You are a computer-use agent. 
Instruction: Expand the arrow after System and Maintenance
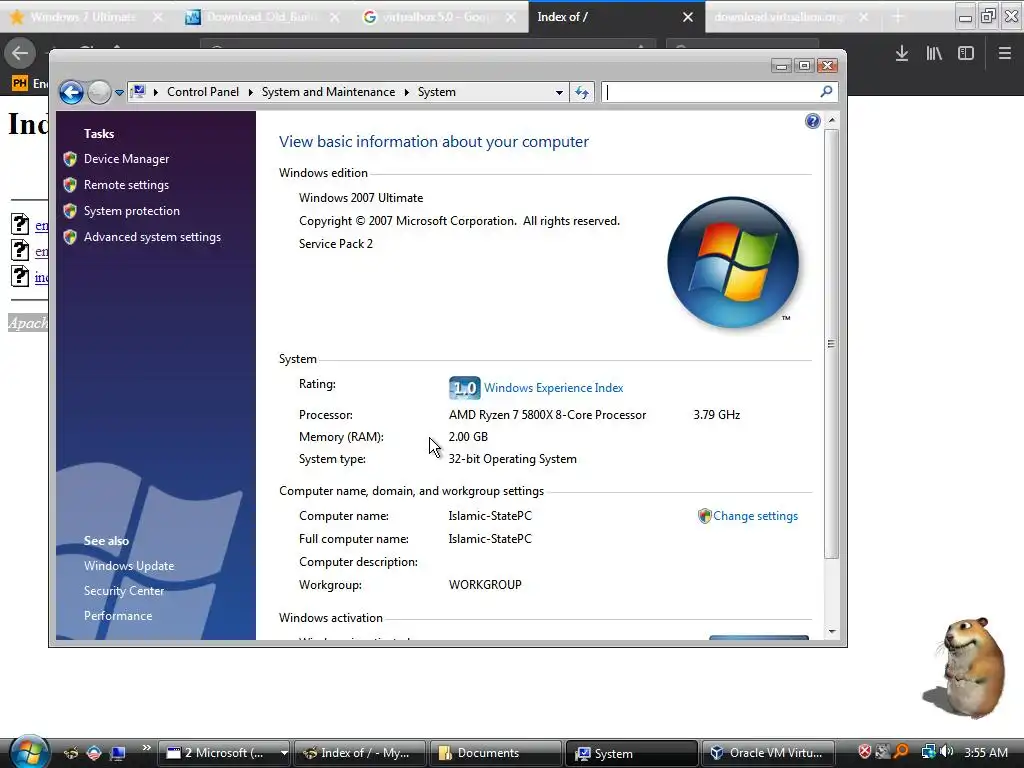tap(406, 92)
